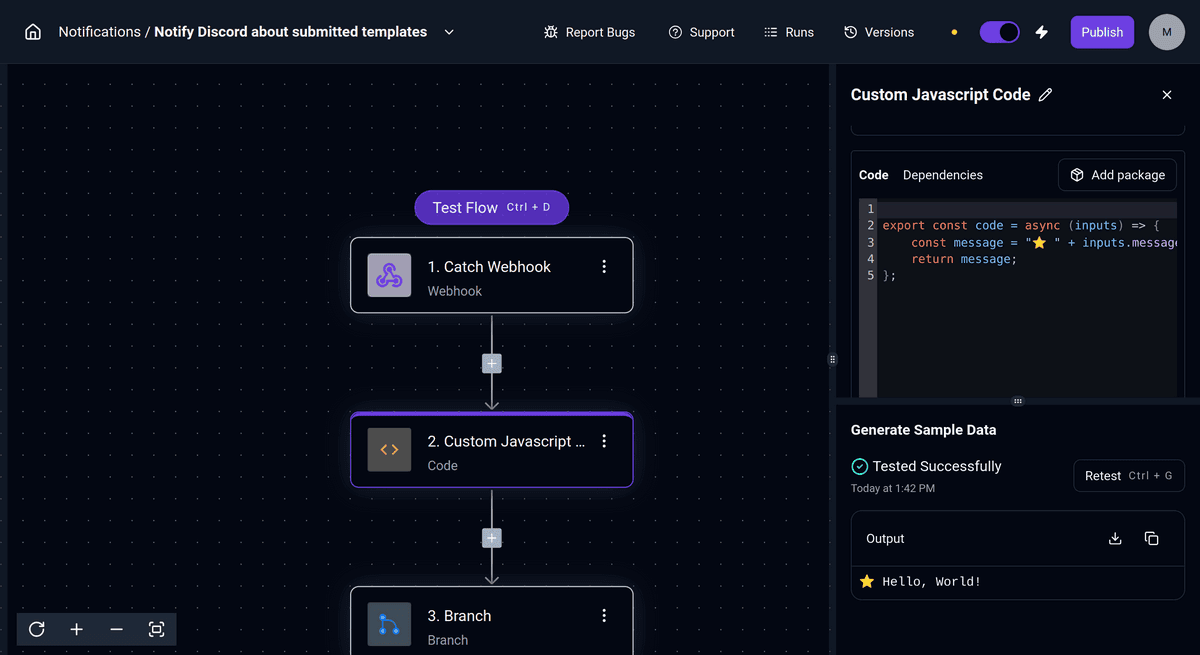Click the Webhook step icon

(x=389, y=275)
